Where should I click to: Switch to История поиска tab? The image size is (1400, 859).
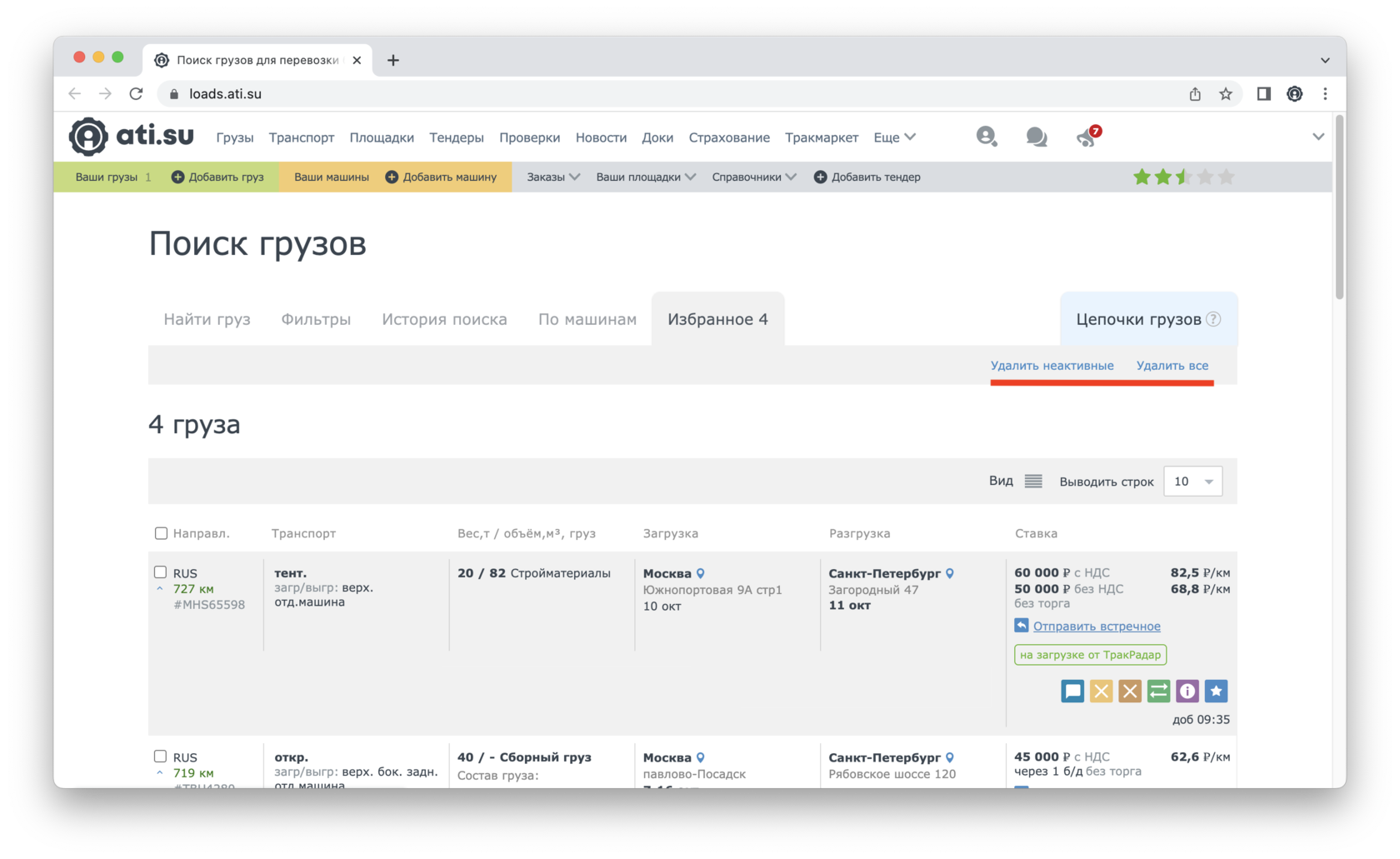coord(444,319)
